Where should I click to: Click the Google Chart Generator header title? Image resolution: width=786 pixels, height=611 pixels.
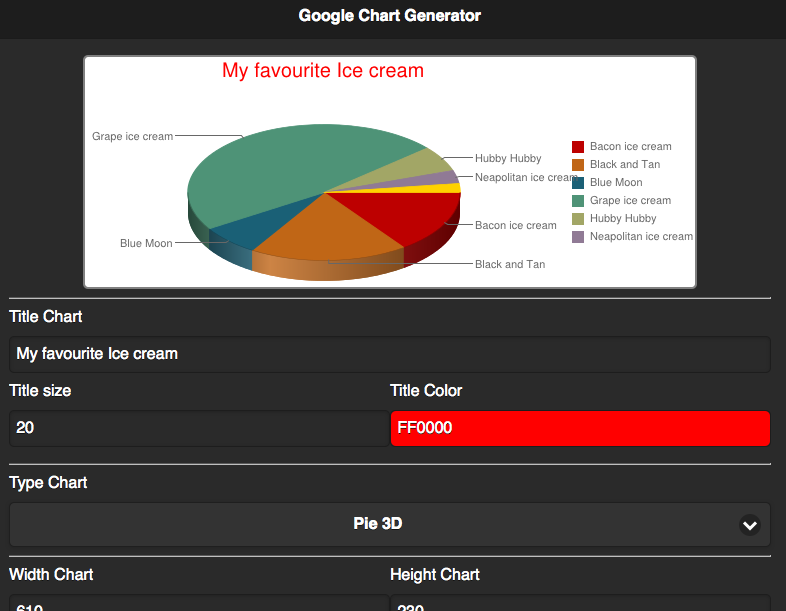[x=389, y=16]
